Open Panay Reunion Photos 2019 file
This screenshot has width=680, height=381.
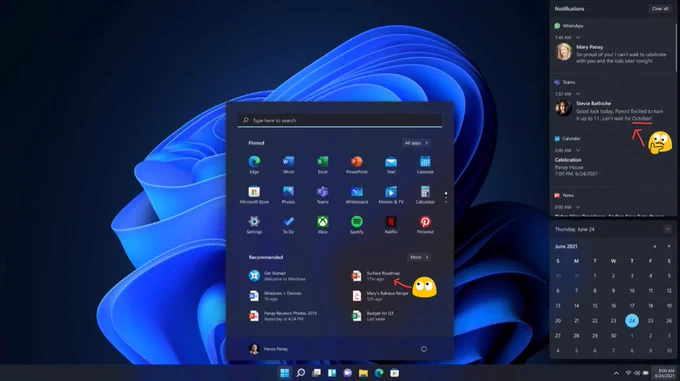(283, 316)
